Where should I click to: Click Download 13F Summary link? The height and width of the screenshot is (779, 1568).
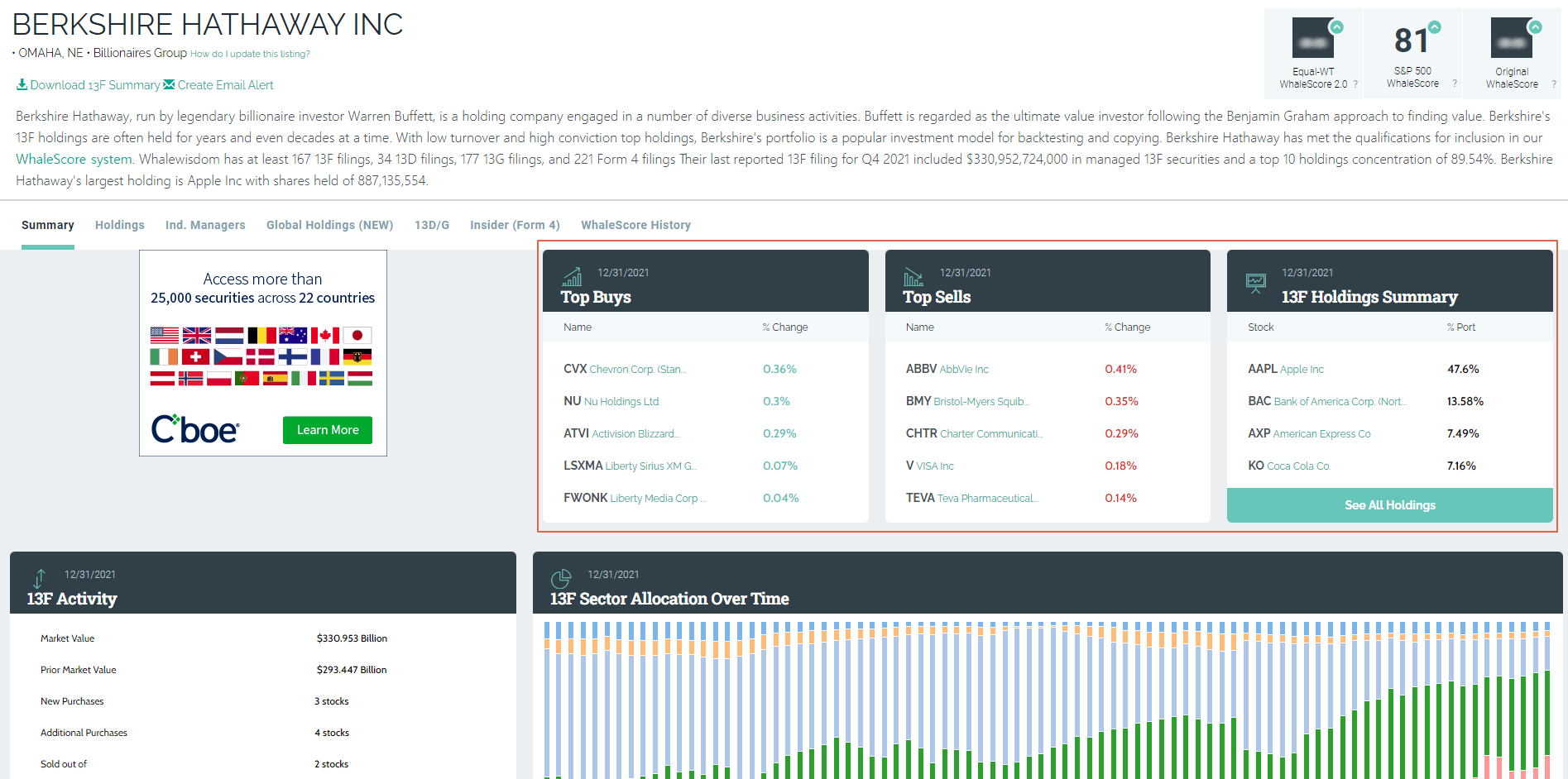(x=95, y=85)
